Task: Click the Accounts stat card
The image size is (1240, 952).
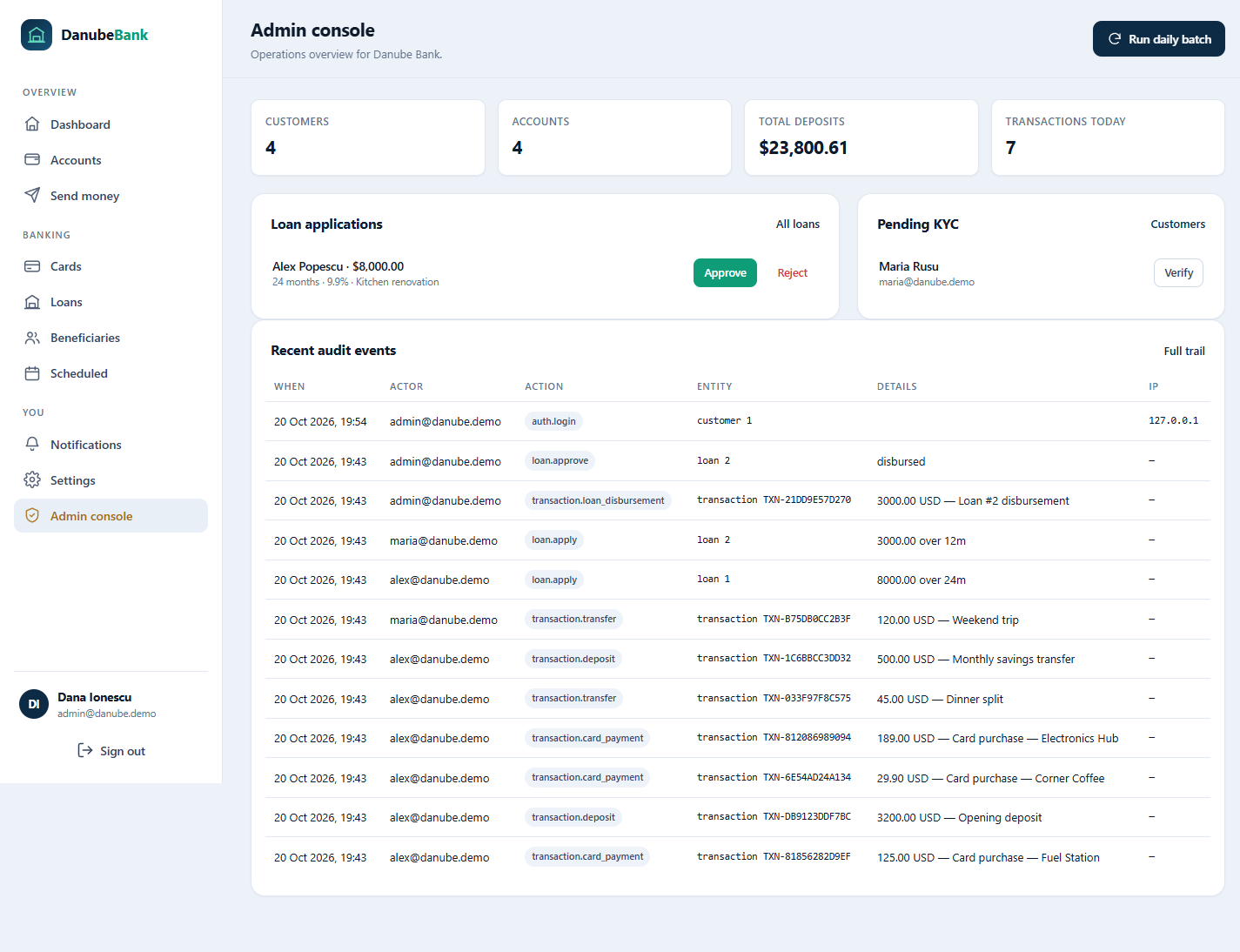Action: (614, 137)
